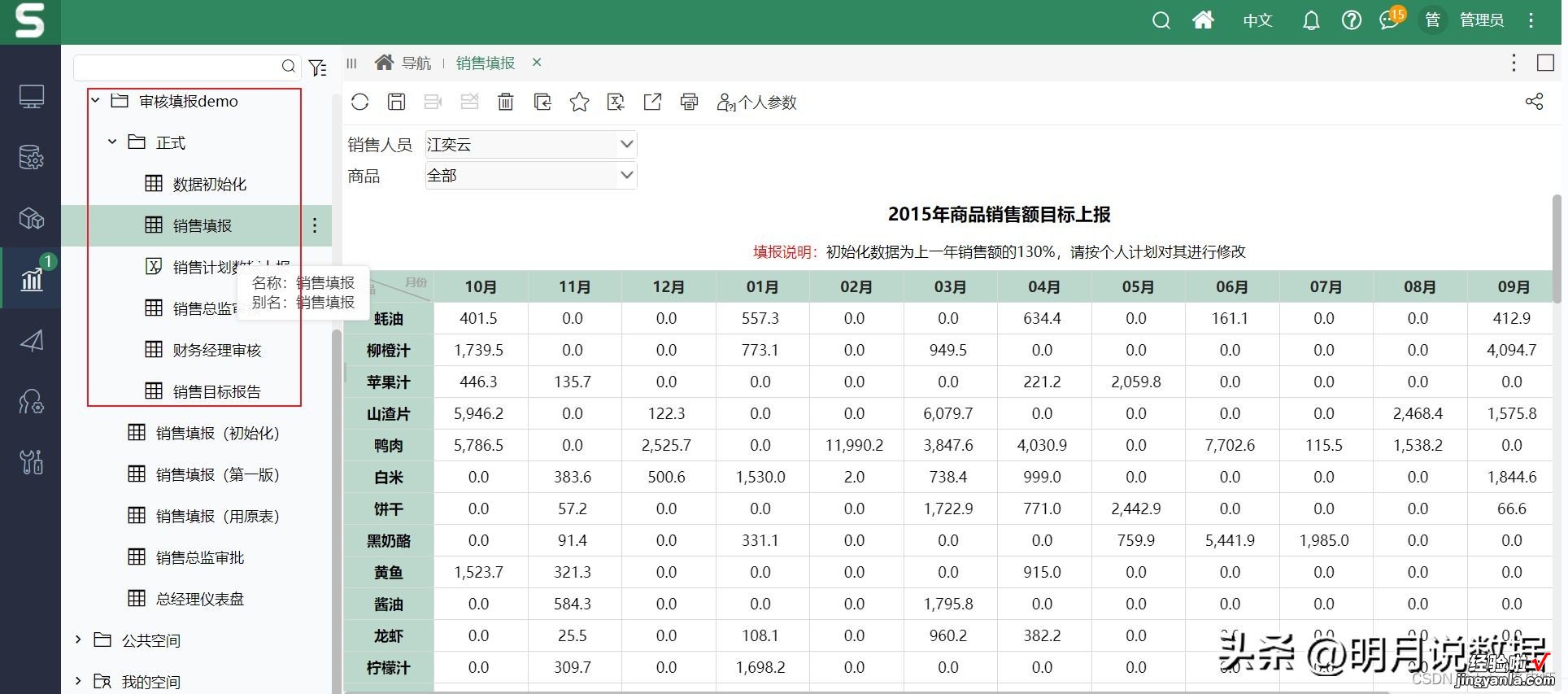Click cell 11,990.2 in 鸭肉 row
Image resolution: width=1568 pixels, height=694 pixels.
(x=855, y=446)
